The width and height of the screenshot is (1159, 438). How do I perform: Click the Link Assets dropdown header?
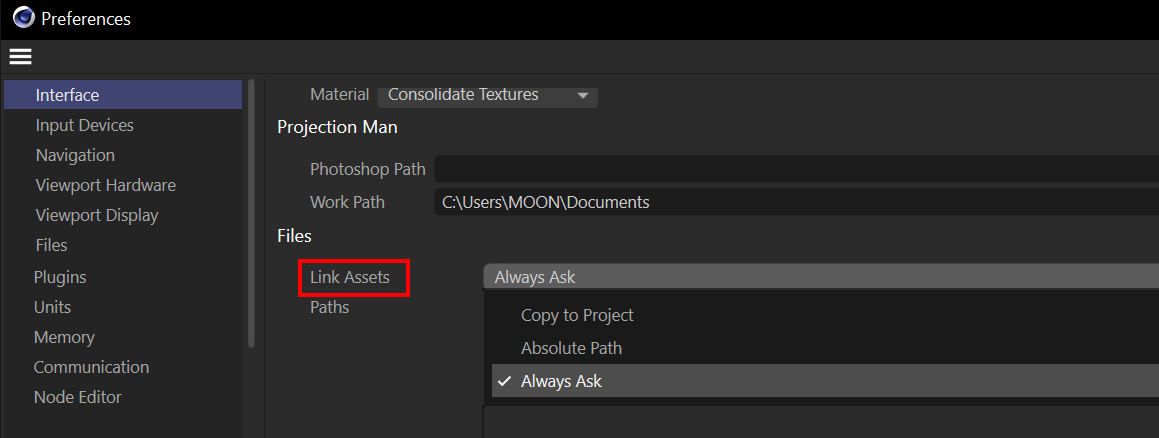820,277
